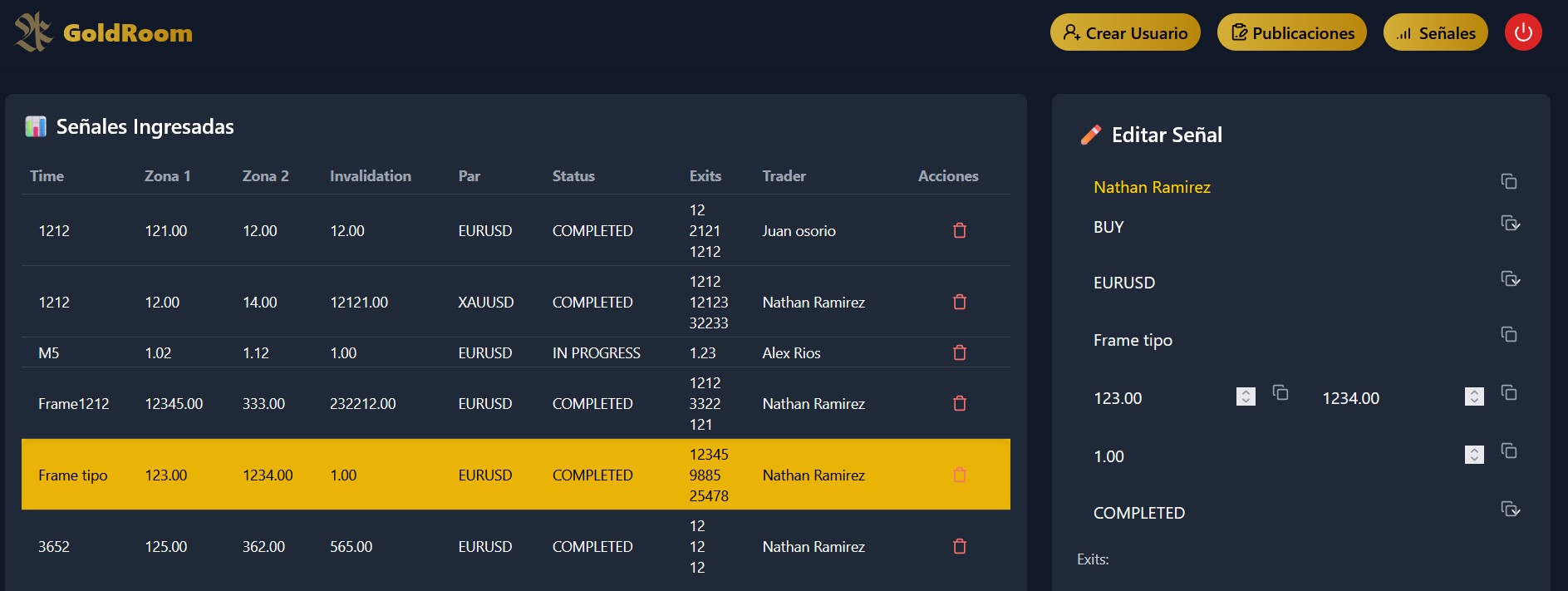
Task: Delete the Juan osorio signal row
Action: 959,230
